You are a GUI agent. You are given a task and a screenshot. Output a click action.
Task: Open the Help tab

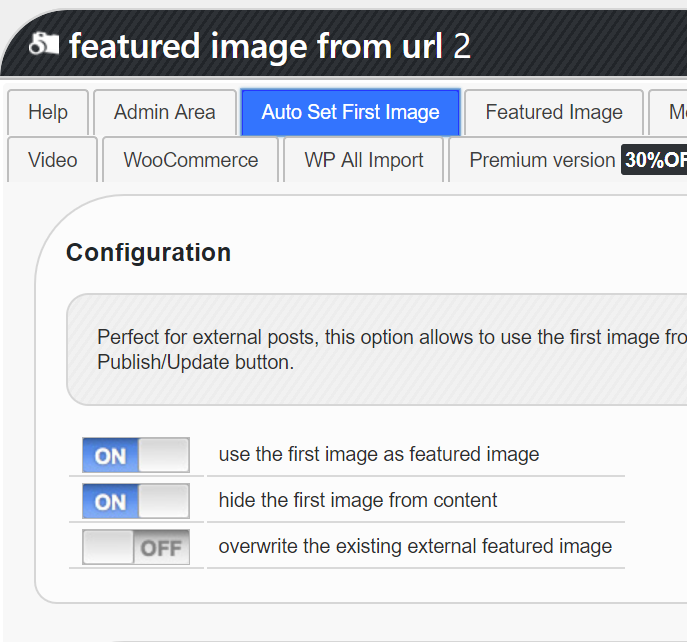pyautogui.click(x=48, y=112)
